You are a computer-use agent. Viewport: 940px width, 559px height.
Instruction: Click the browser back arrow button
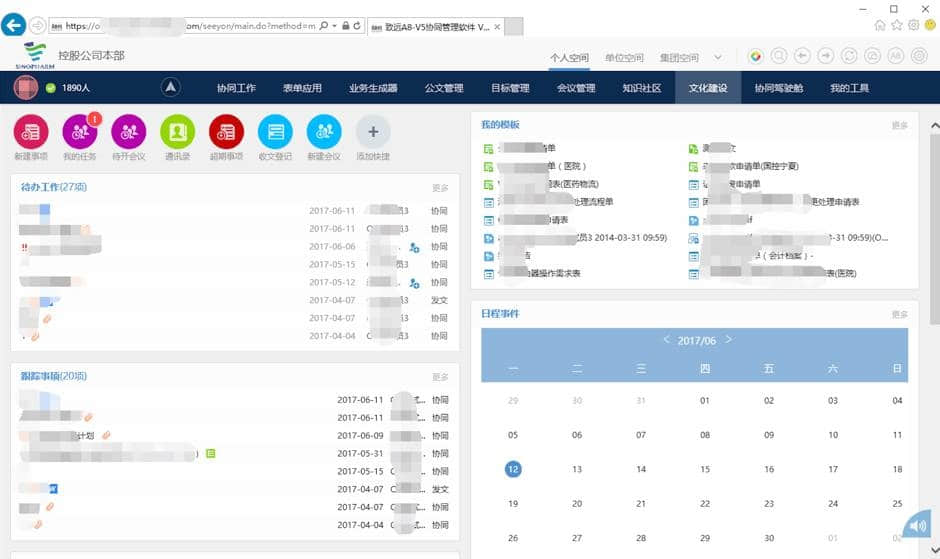(x=13, y=25)
